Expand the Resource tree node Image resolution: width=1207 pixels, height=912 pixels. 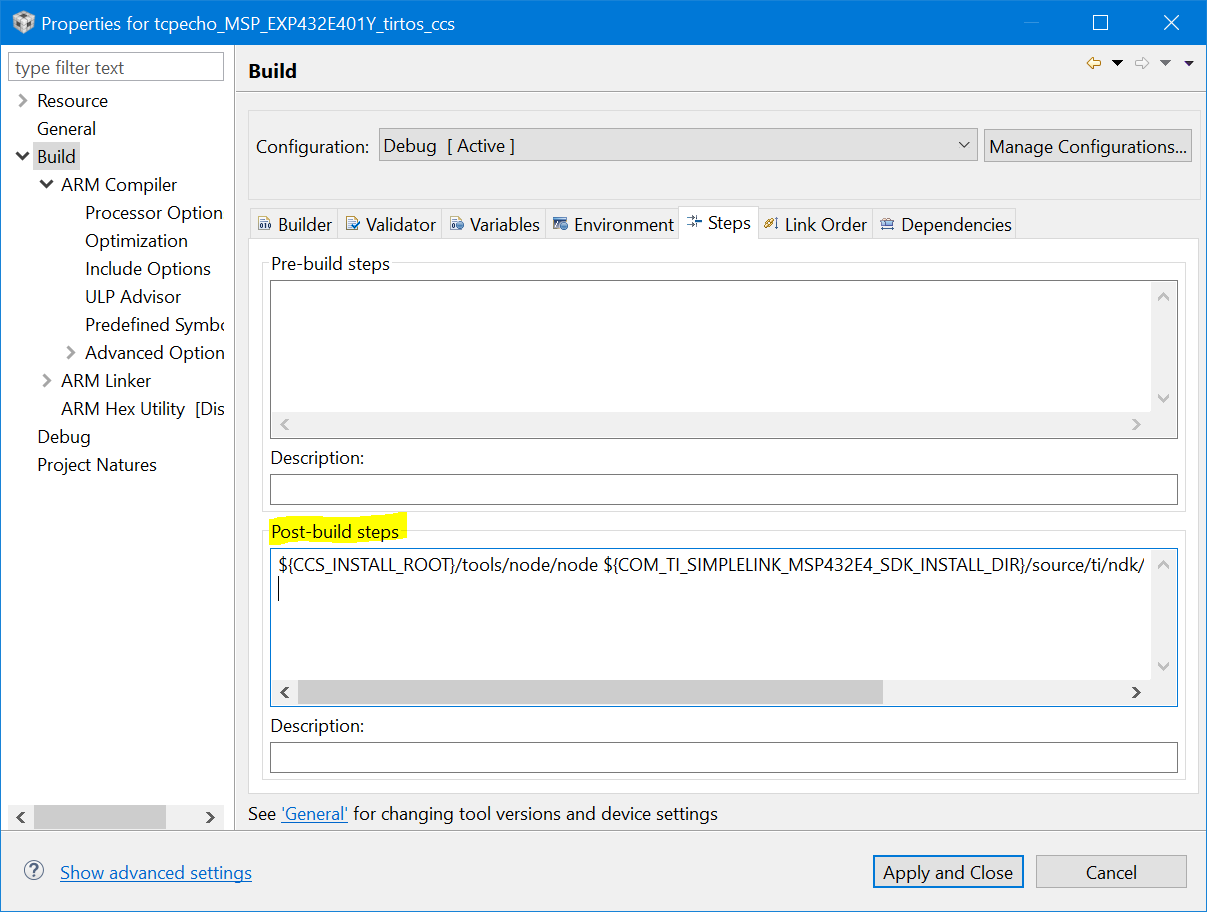(x=22, y=101)
